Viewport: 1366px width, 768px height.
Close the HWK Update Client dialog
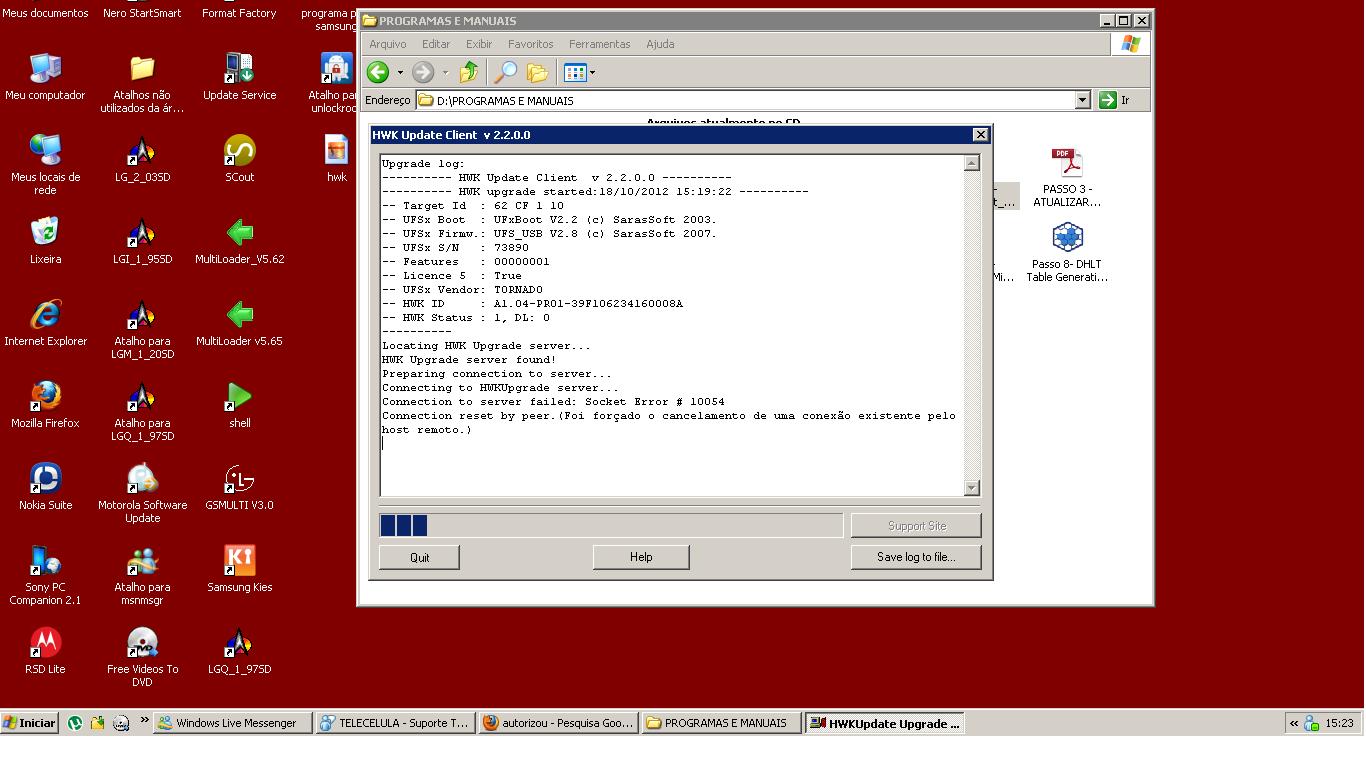980,135
